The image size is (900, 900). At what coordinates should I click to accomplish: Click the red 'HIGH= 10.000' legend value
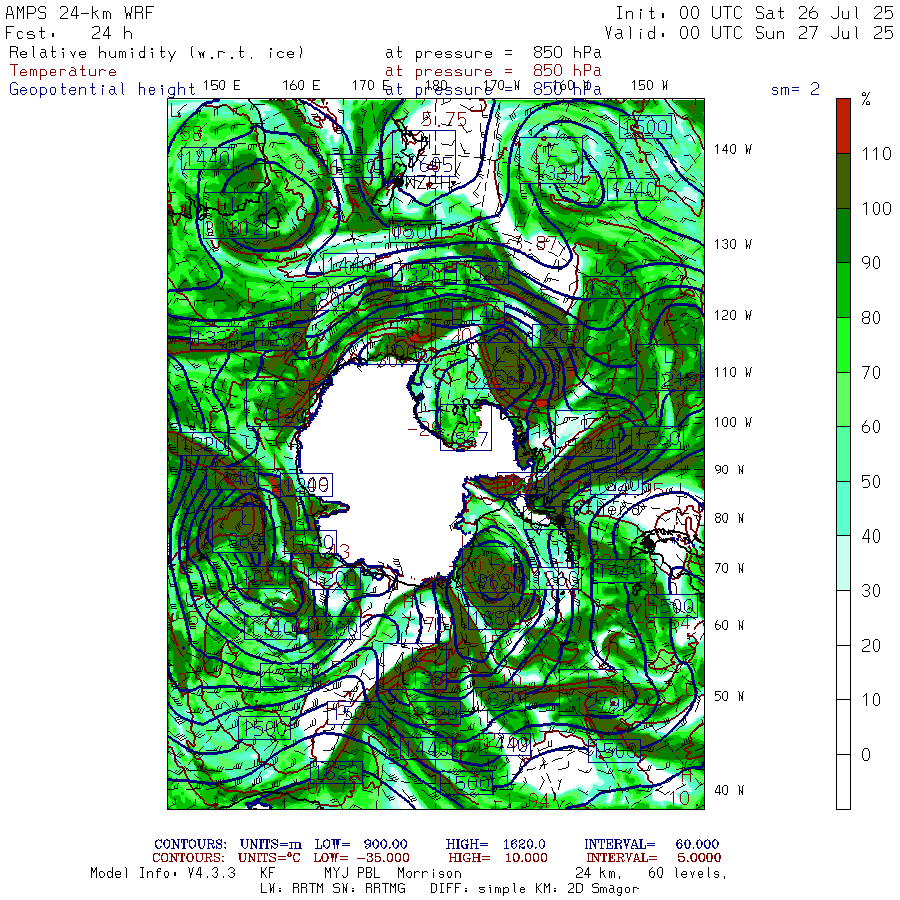click(498, 858)
